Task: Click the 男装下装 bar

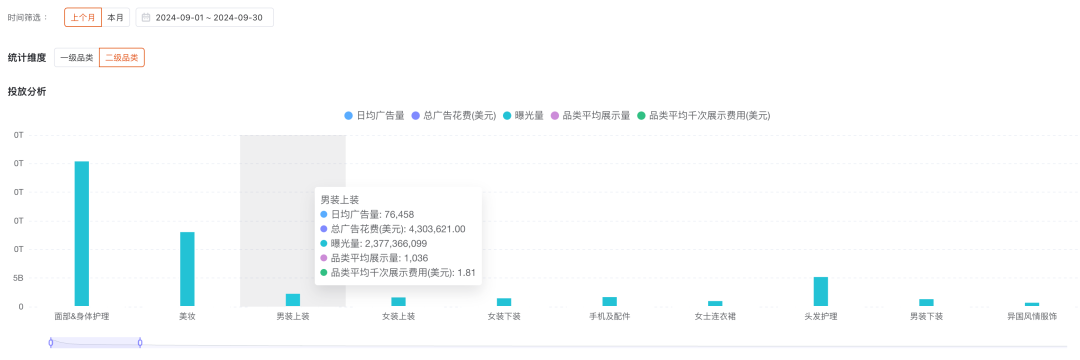Action: [x=926, y=302]
